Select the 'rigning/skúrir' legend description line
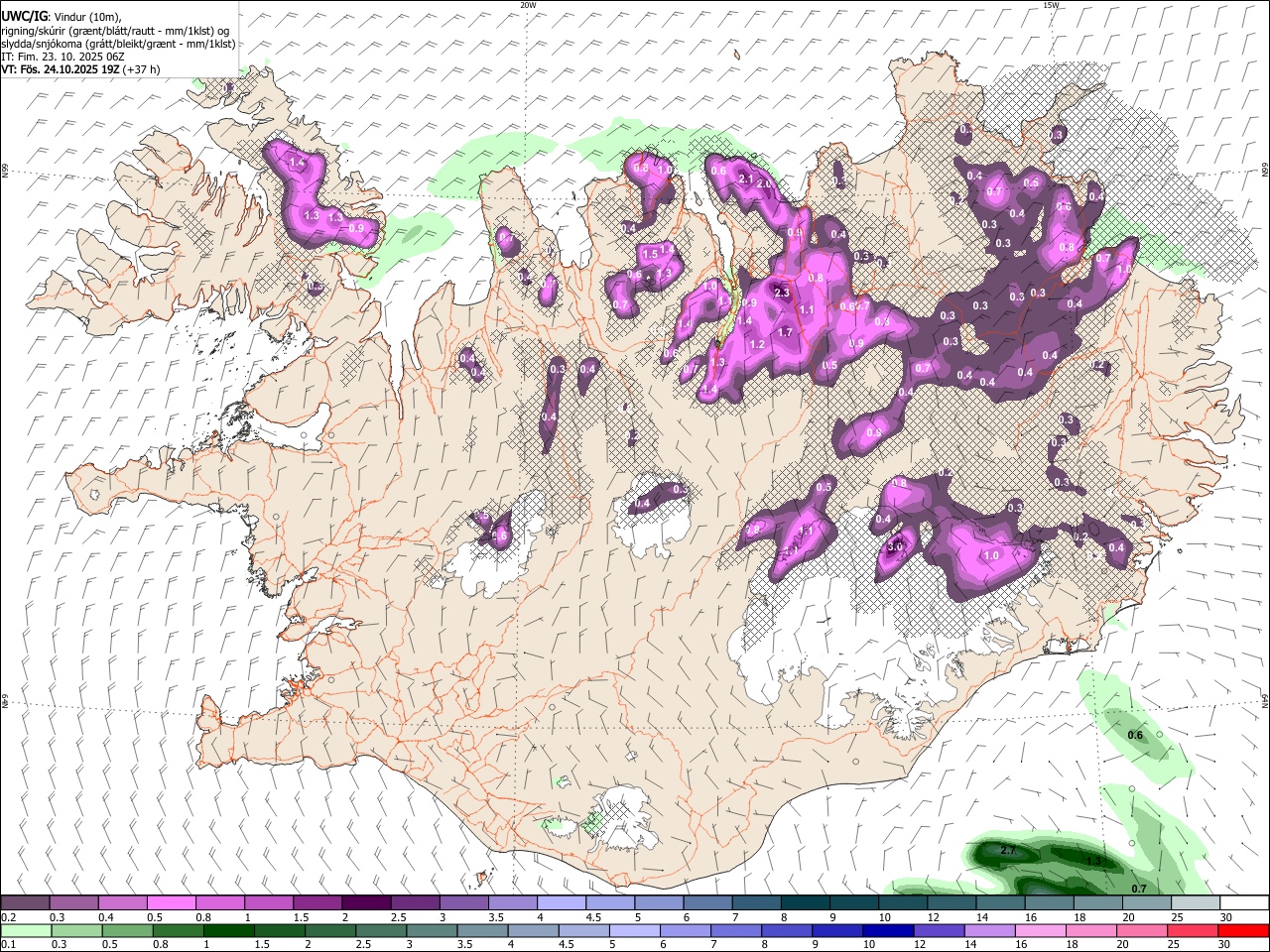 pyautogui.click(x=115, y=31)
